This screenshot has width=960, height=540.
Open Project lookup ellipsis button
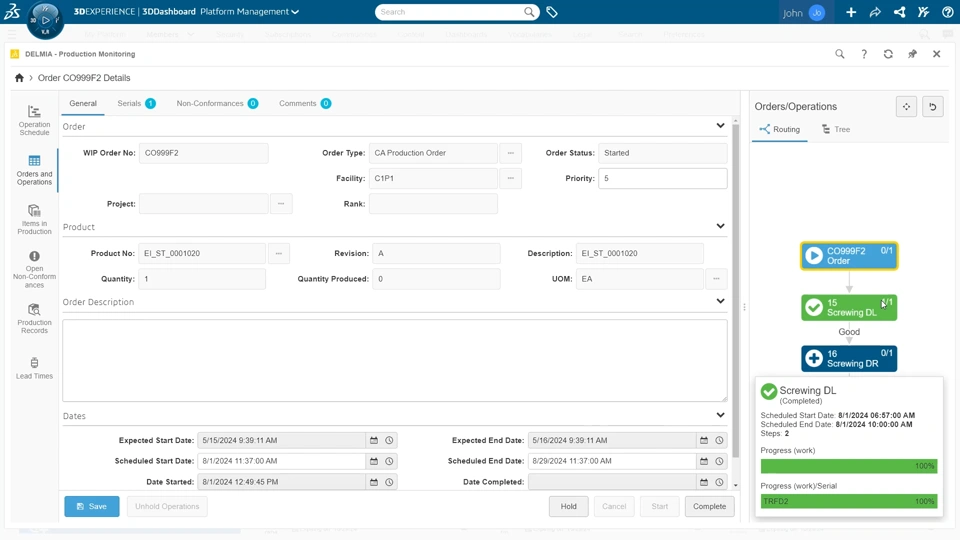pos(281,203)
